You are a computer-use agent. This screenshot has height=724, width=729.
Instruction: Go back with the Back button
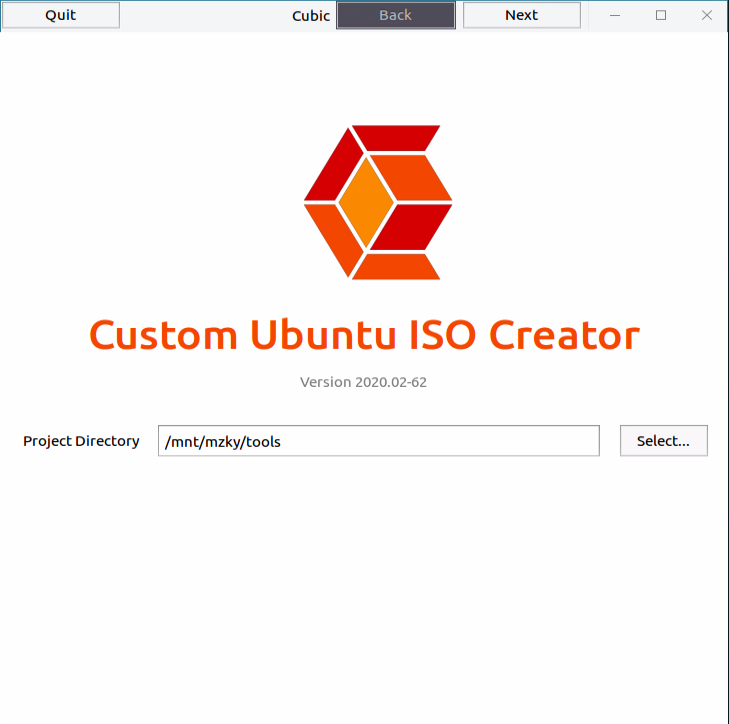[396, 15]
